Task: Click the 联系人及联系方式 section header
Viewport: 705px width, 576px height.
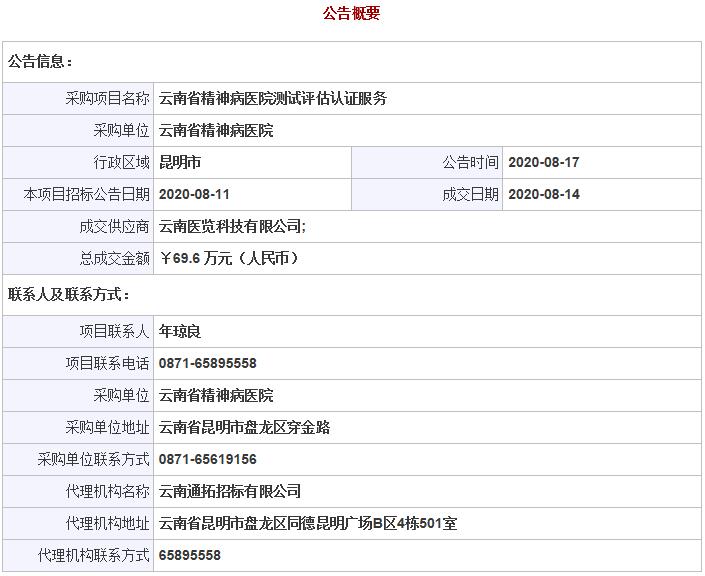Action: (68, 295)
